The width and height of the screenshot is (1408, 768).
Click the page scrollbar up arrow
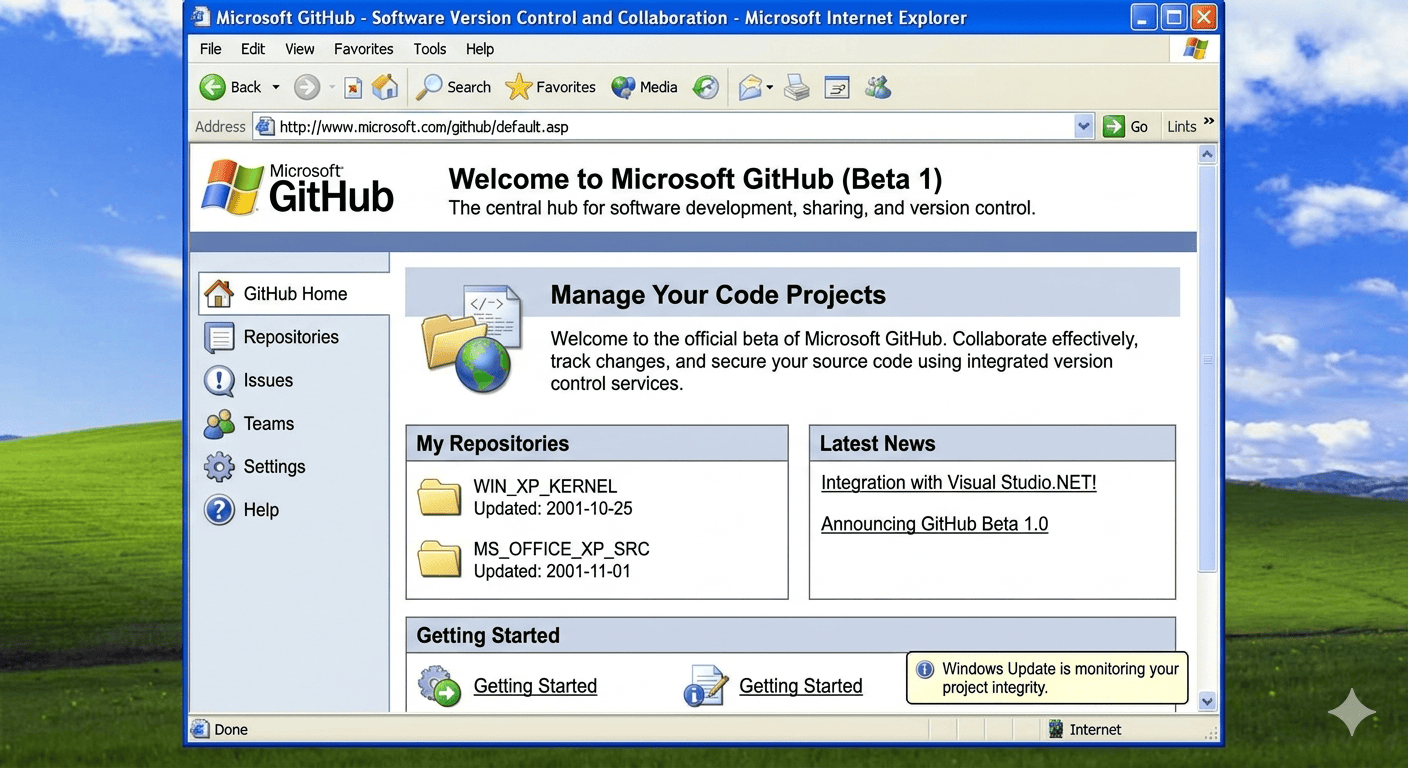1207,154
